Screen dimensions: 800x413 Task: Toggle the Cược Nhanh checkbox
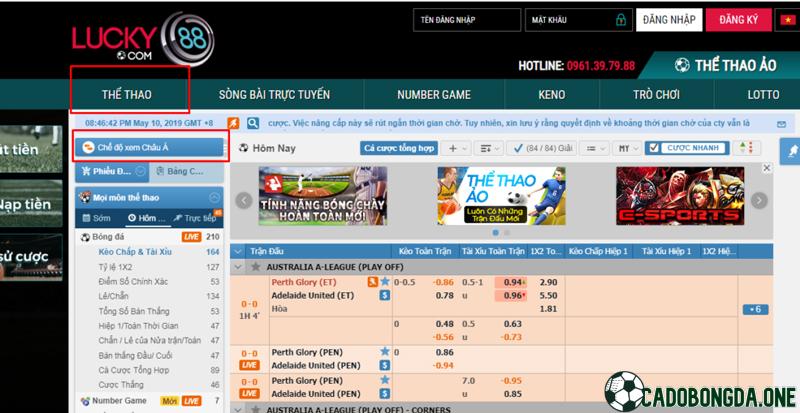[x=654, y=148]
